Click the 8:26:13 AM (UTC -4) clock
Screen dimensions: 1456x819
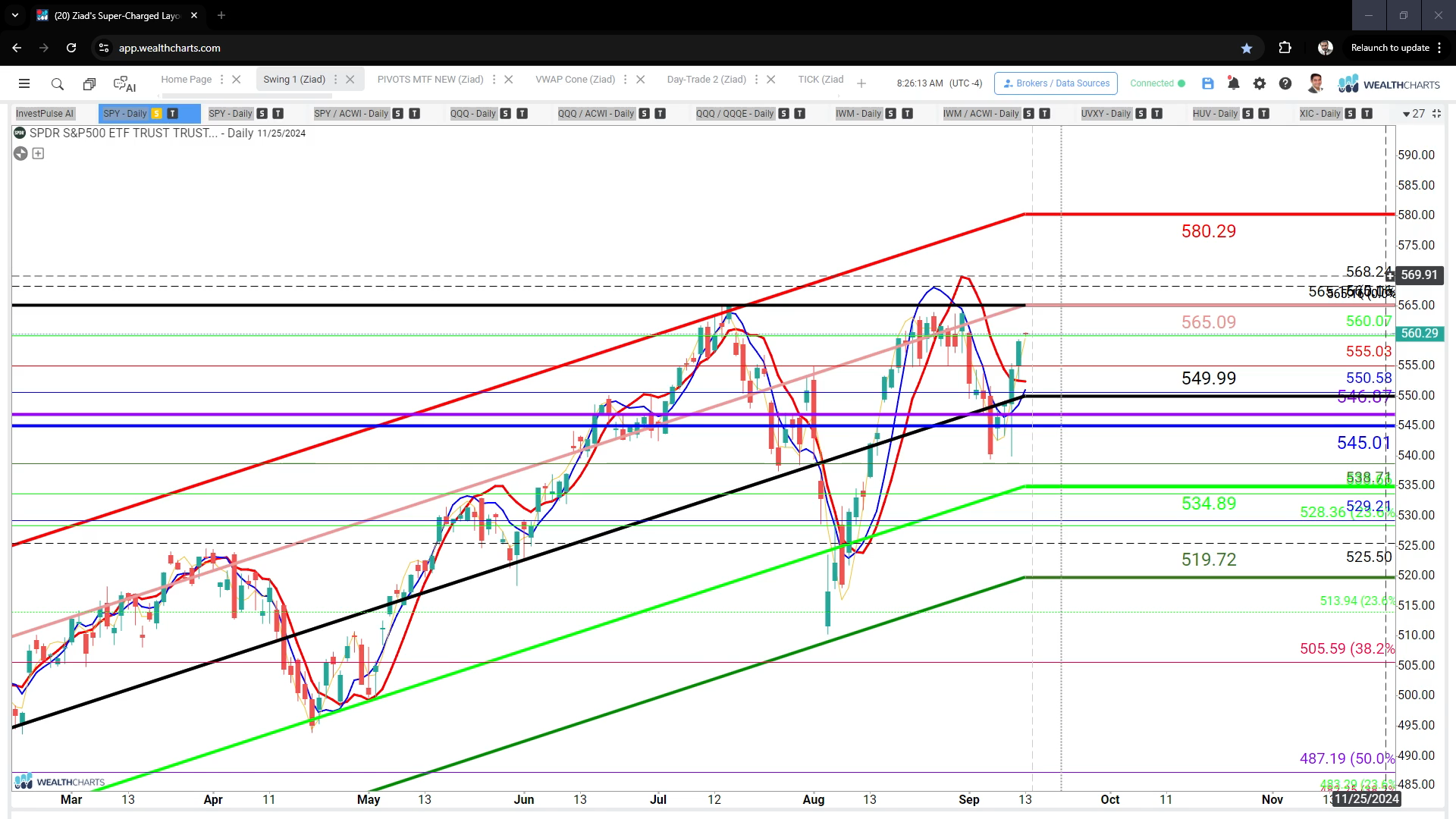pyautogui.click(x=940, y=83)
